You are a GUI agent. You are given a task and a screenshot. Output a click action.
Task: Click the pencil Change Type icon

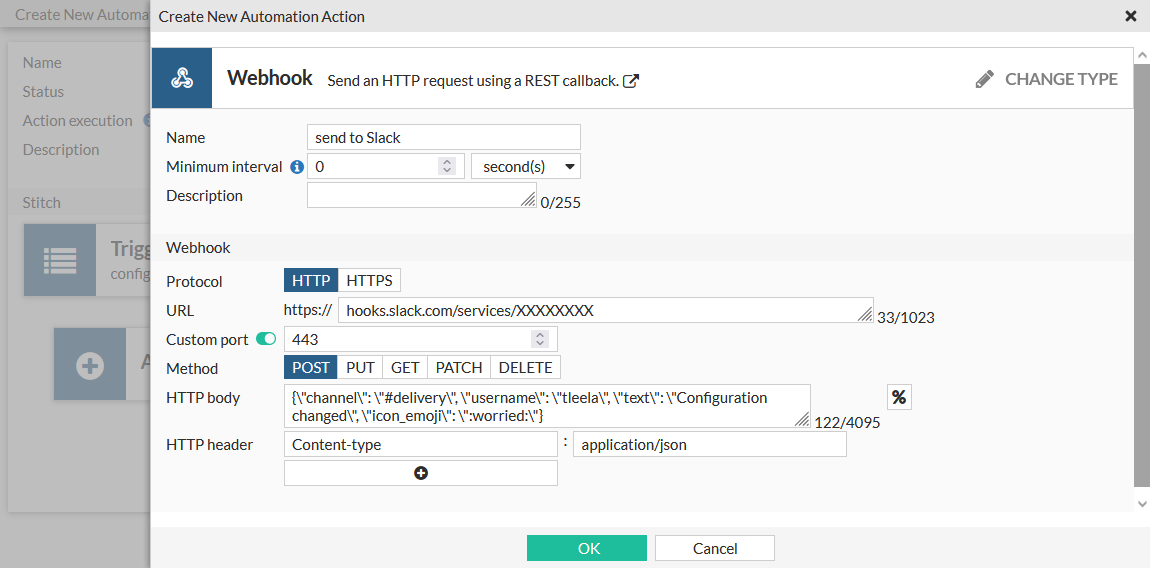[x=985, y=79]
